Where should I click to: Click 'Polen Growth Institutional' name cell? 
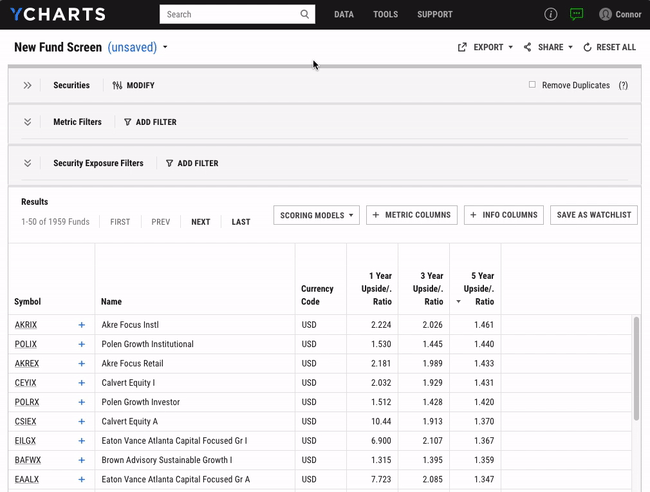pos(148,344)
